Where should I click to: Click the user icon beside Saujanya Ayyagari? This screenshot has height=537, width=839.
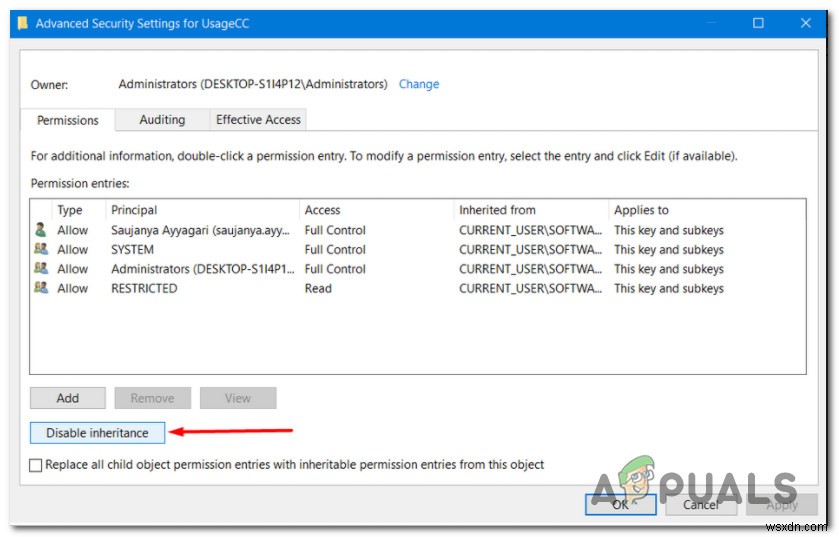pyautogui.click(x=41, y=230)
